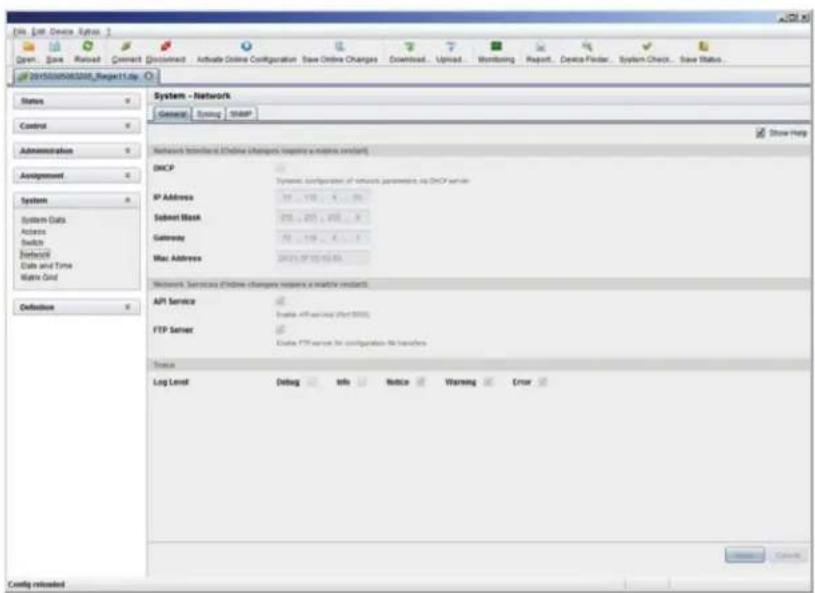Image resolution: width=815 pixels, height=593 pixels.
Task: Open the Extras menu
Action: (89, 32)
